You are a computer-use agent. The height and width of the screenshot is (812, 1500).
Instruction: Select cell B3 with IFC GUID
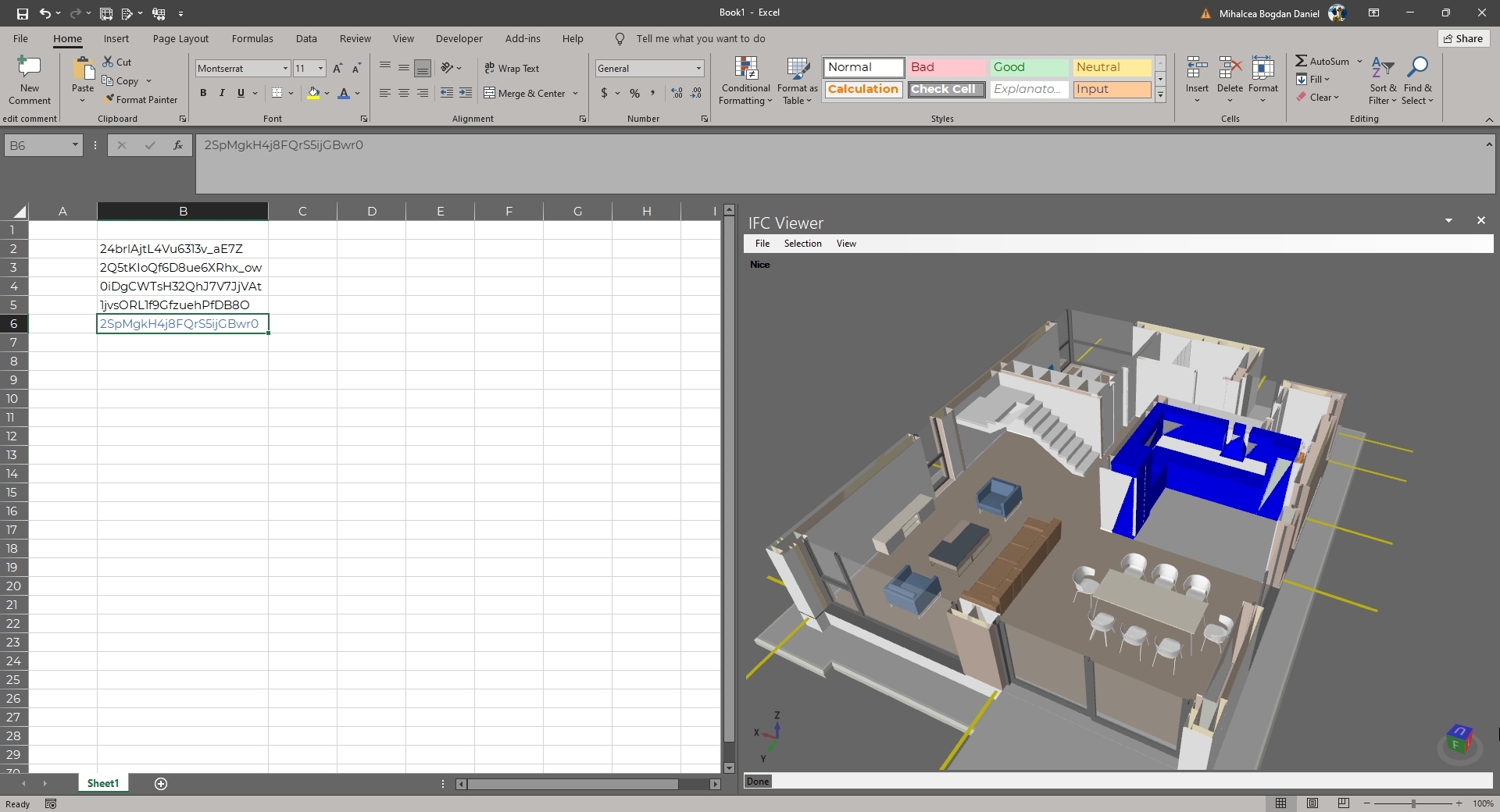(x=182, y=268)
